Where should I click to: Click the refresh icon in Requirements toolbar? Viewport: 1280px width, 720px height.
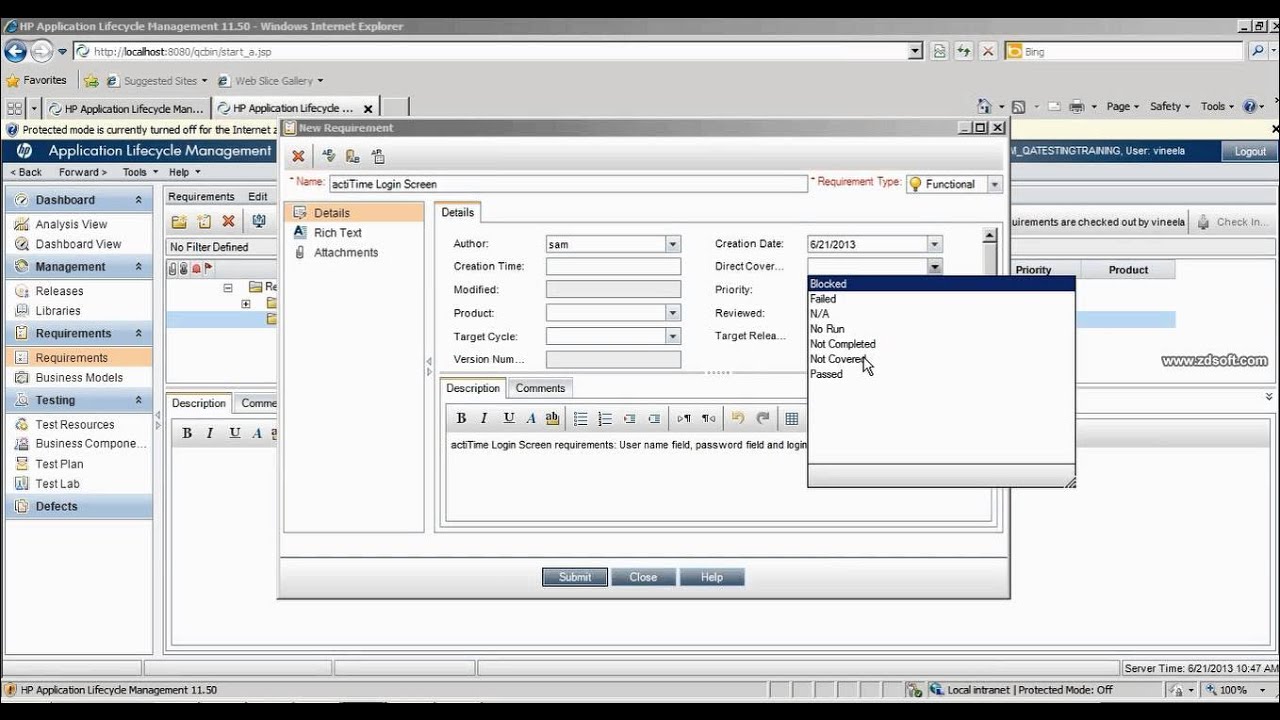tap(259, 221)
